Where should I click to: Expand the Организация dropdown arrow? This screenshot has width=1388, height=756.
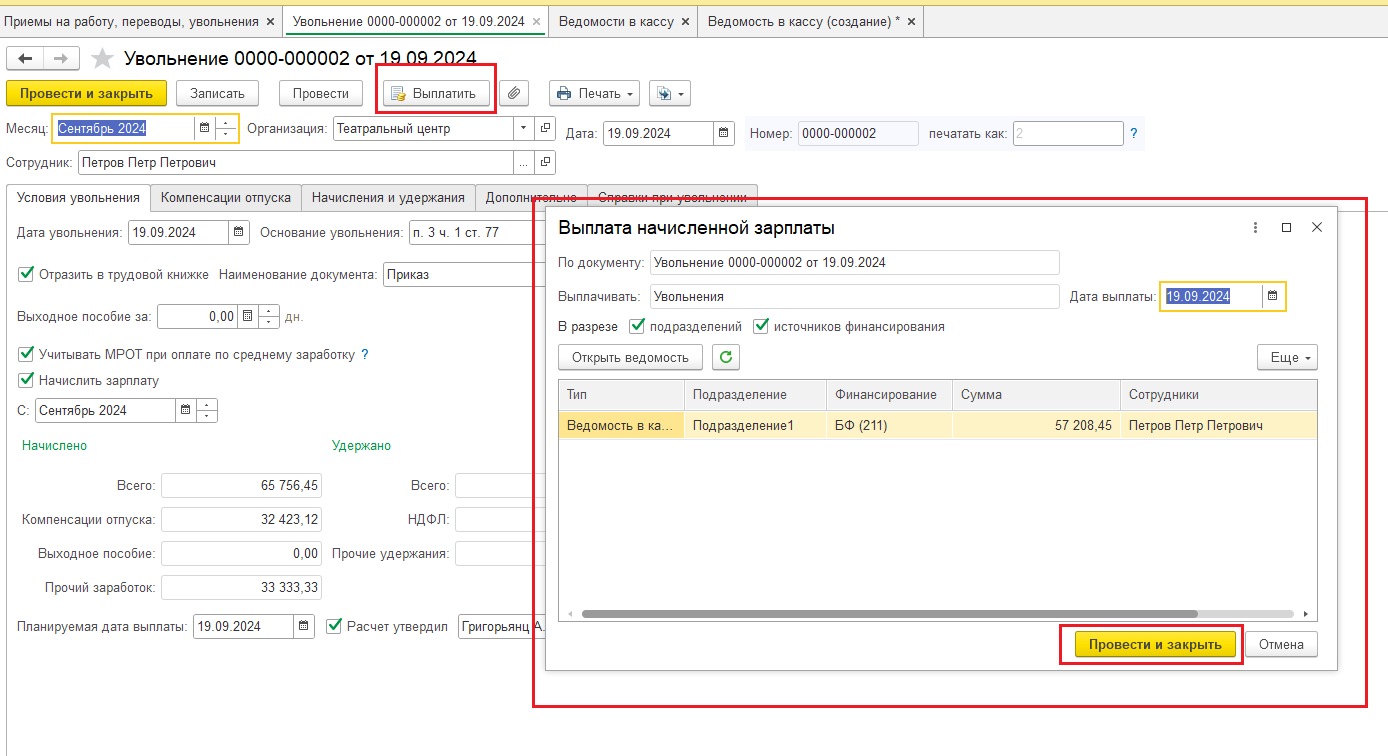(524, 128)
